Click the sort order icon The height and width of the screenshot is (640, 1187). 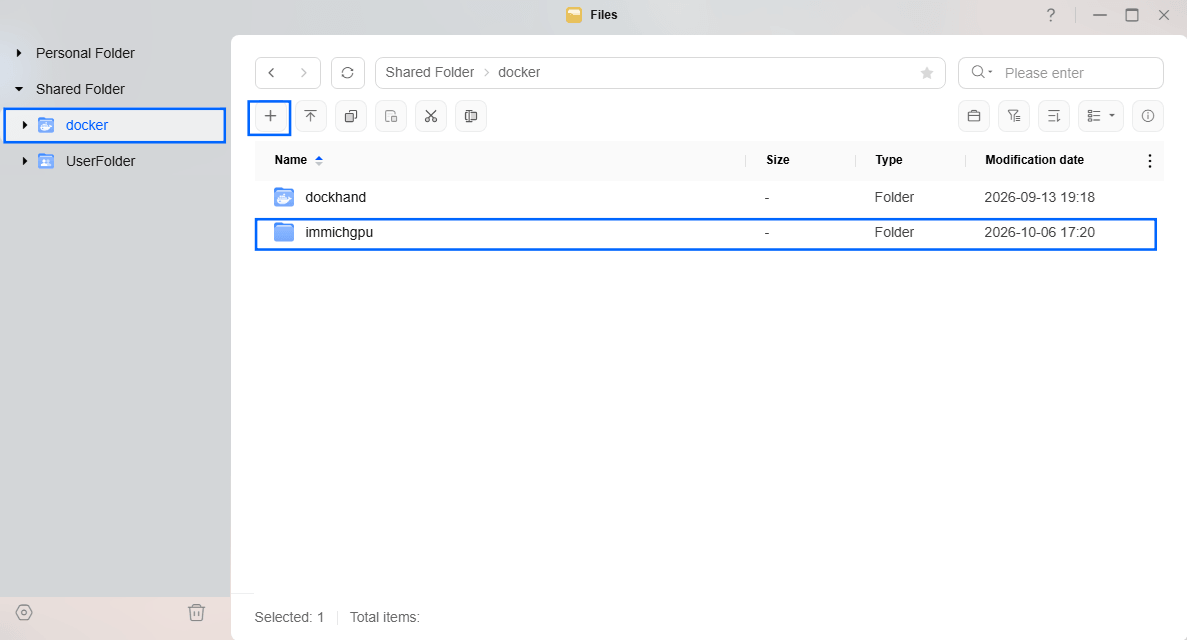[x=1054, y=117]
